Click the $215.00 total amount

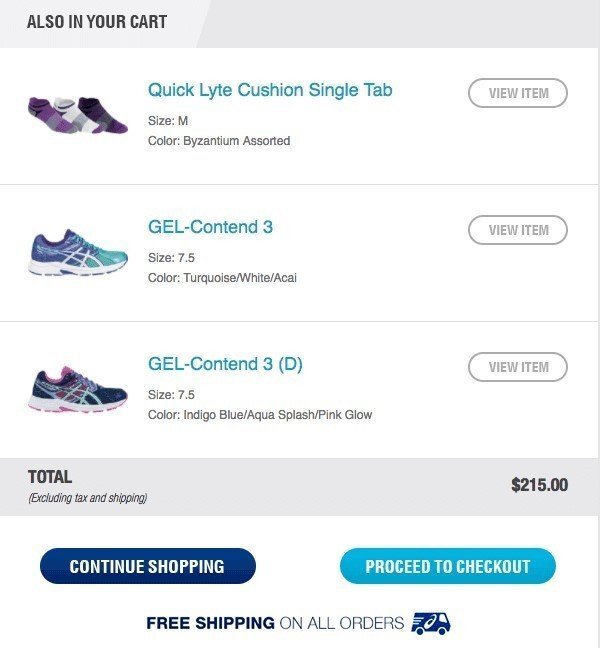pos(539,485)
